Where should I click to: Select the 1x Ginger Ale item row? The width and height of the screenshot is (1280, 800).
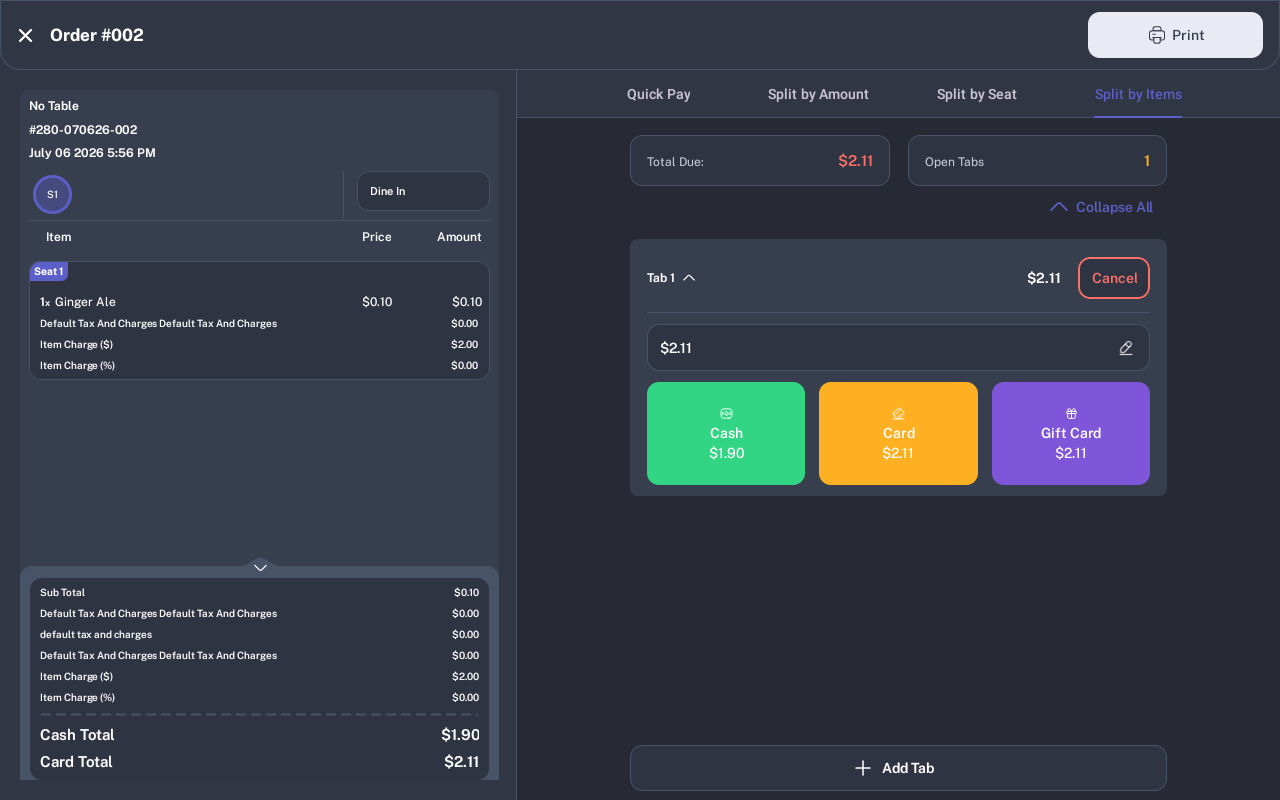pyautogui.click(x=260, y=302)
